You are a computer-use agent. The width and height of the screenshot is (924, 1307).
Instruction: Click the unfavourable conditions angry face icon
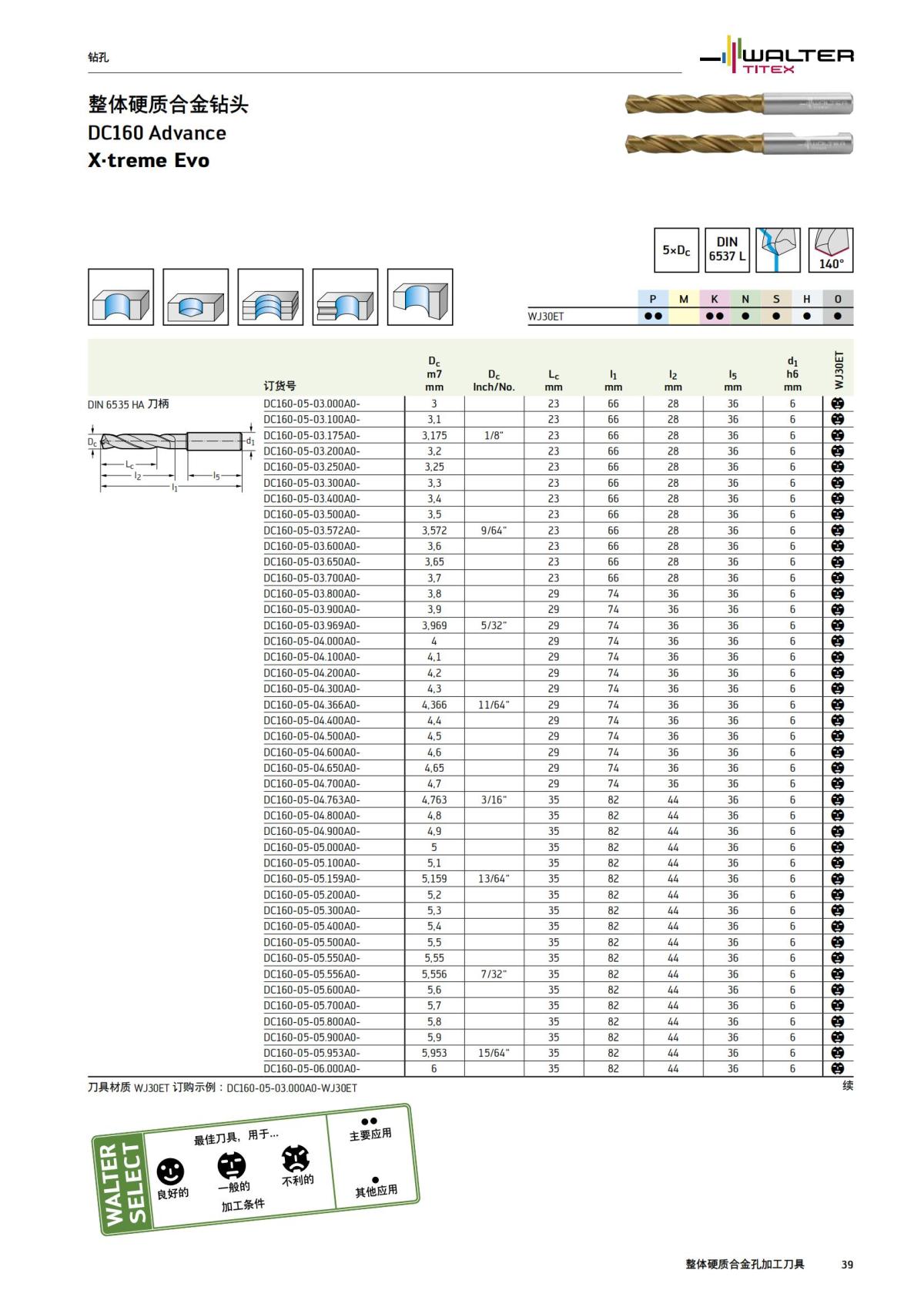click(x=295, y=1158)
